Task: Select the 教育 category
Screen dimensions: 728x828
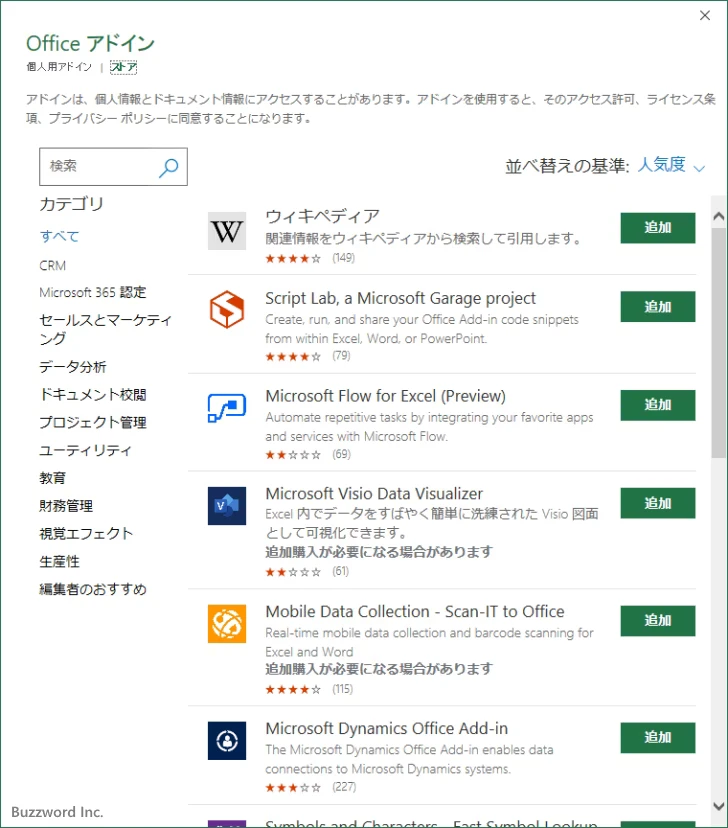Action: pyautogui.click(x=52, y=478)
